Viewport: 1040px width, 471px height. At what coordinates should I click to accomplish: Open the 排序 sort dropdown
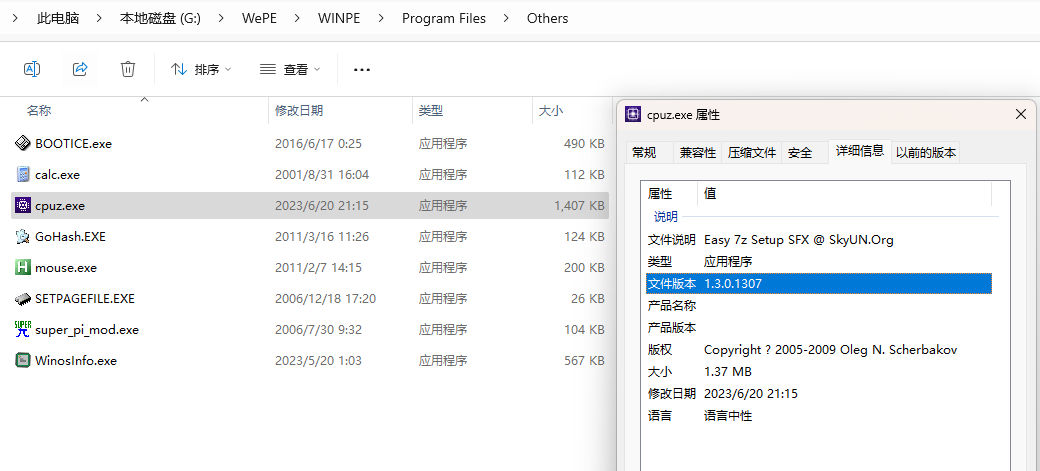pyautogui.click(x=201, y=69)
